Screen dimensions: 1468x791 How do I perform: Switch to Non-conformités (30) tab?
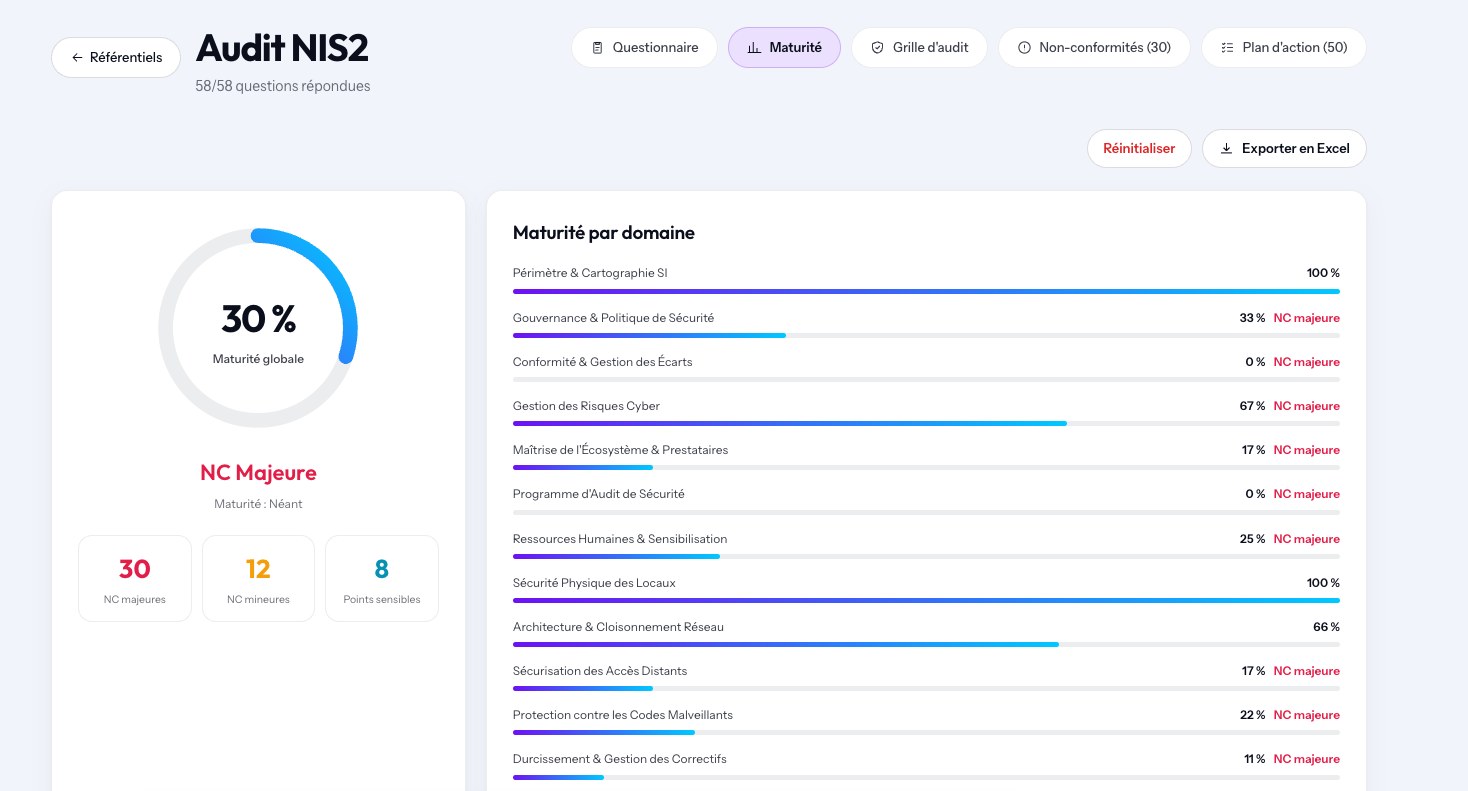click(x=1094, y=48)
